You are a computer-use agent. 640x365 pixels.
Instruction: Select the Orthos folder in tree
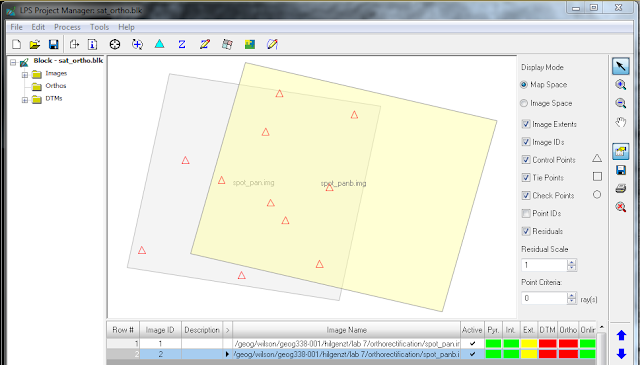[56, 86]
